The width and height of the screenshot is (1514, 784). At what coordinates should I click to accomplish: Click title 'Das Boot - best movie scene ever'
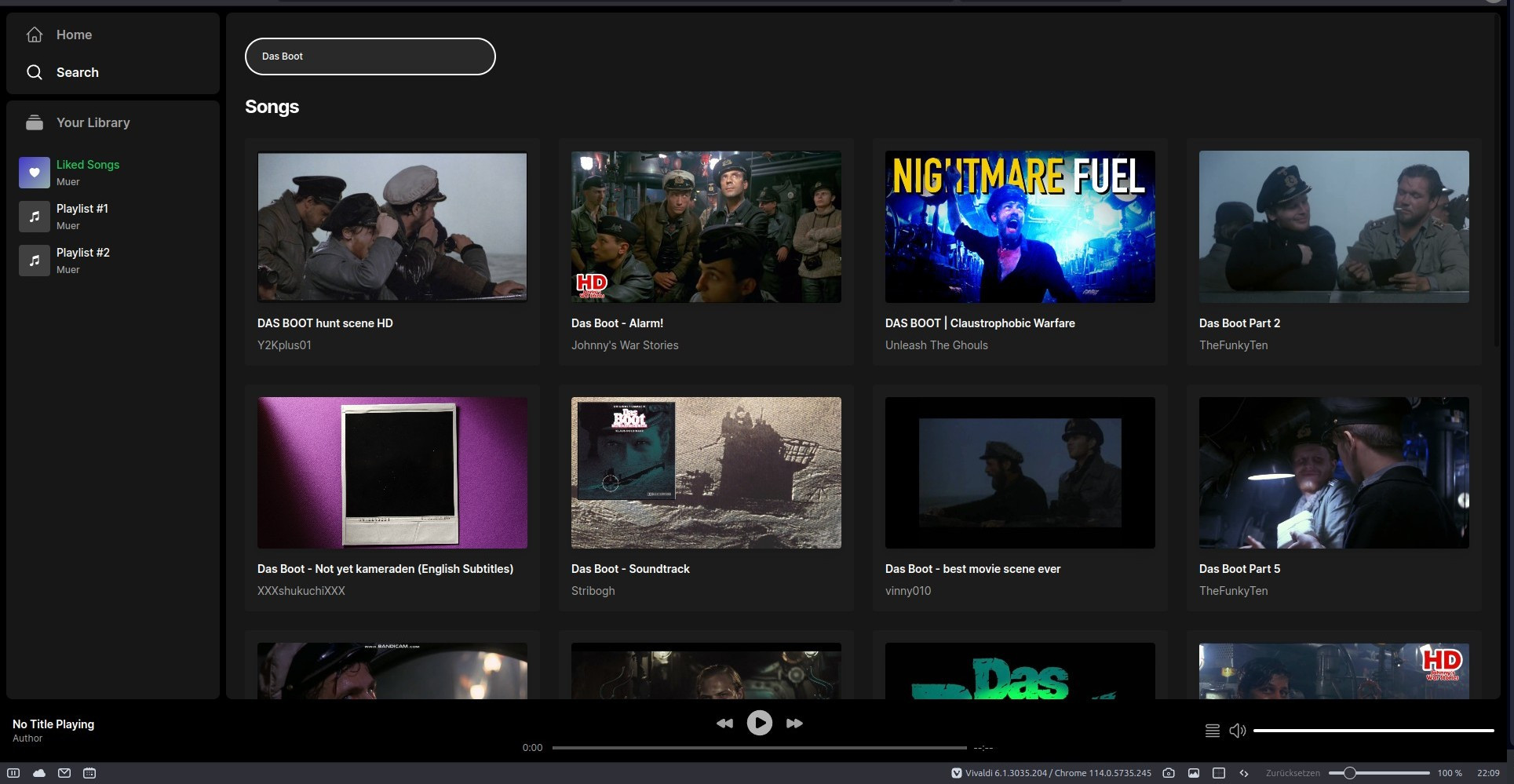pyautogui.click(x=972, y=569)
